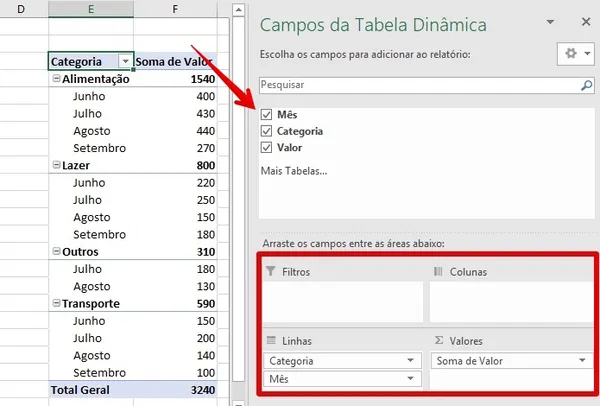Image resolution: width=600 pixels, height=406 pixels.
Task: Uncheck the Valor field checkbox
Action: 266,148
